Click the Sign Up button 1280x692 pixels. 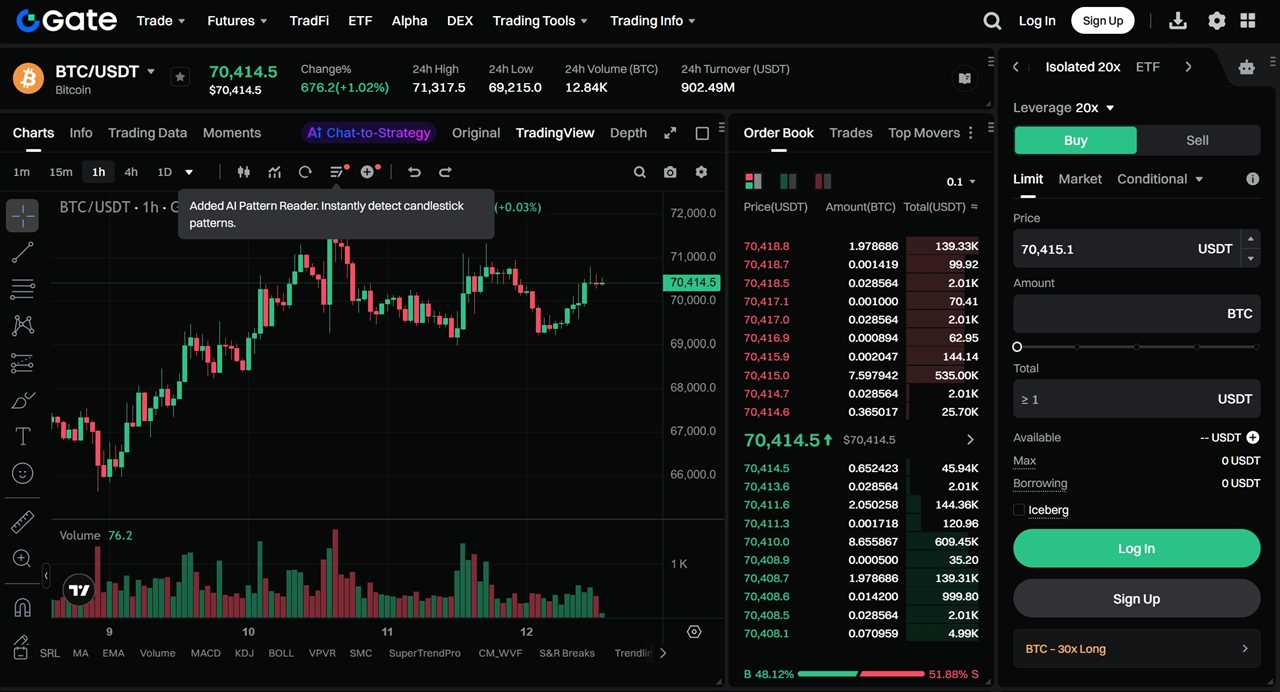[1102, 20]
